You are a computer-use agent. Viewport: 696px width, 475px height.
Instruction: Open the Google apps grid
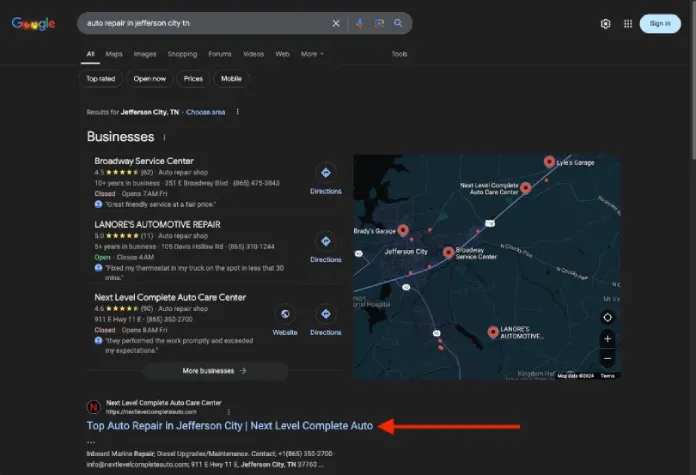(628, 24)
